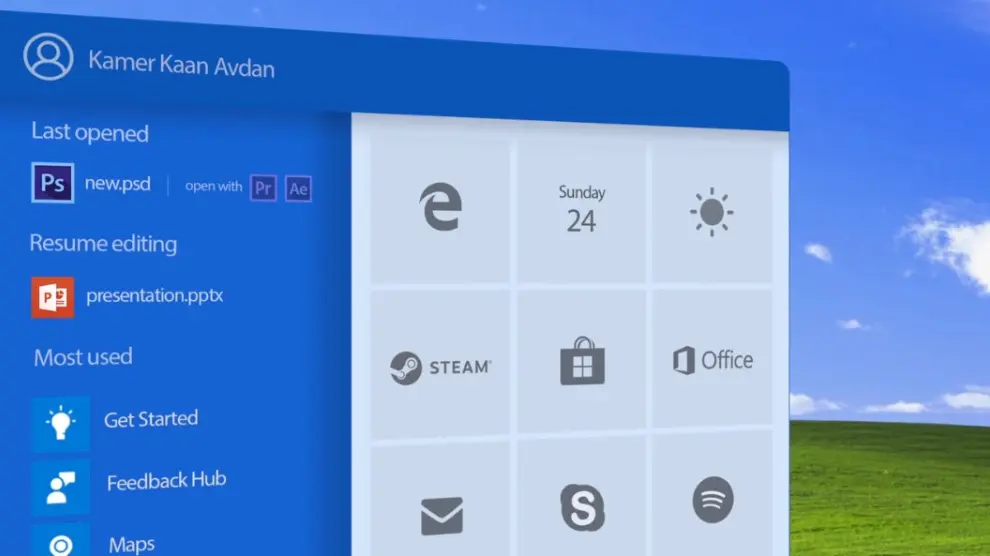Click the user account avatar icon

(48, 56)
